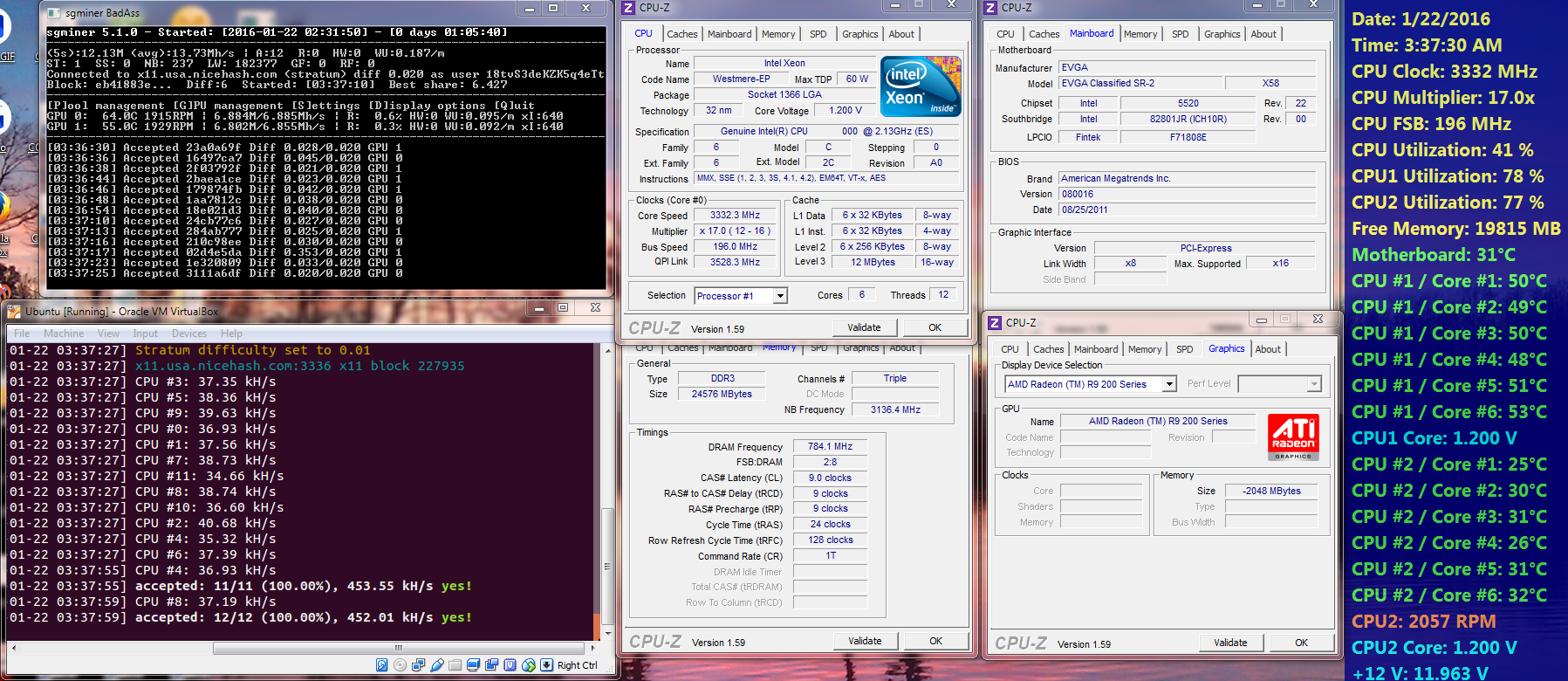
Task: Click Validate in the CPU-Z Graphics window
Action: [1230, 643]
